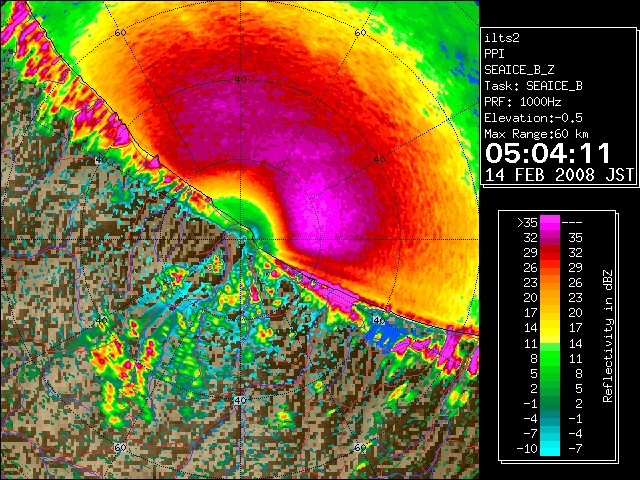Click the '>35' legend label
The image size is (640, 480).
527,222
